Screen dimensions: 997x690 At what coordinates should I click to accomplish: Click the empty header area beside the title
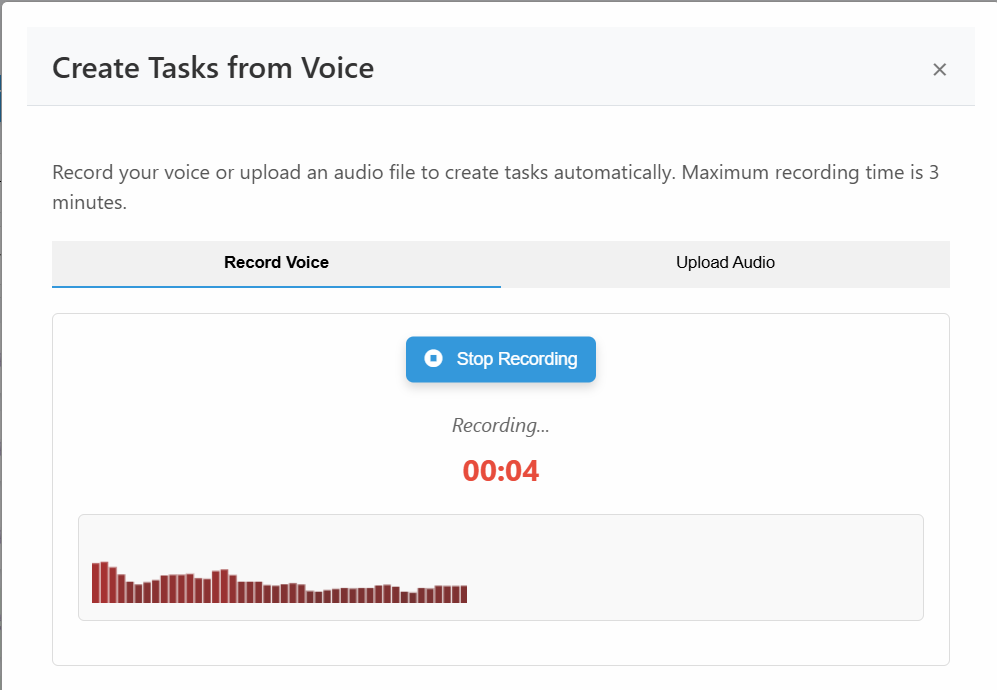pos(649,67)
